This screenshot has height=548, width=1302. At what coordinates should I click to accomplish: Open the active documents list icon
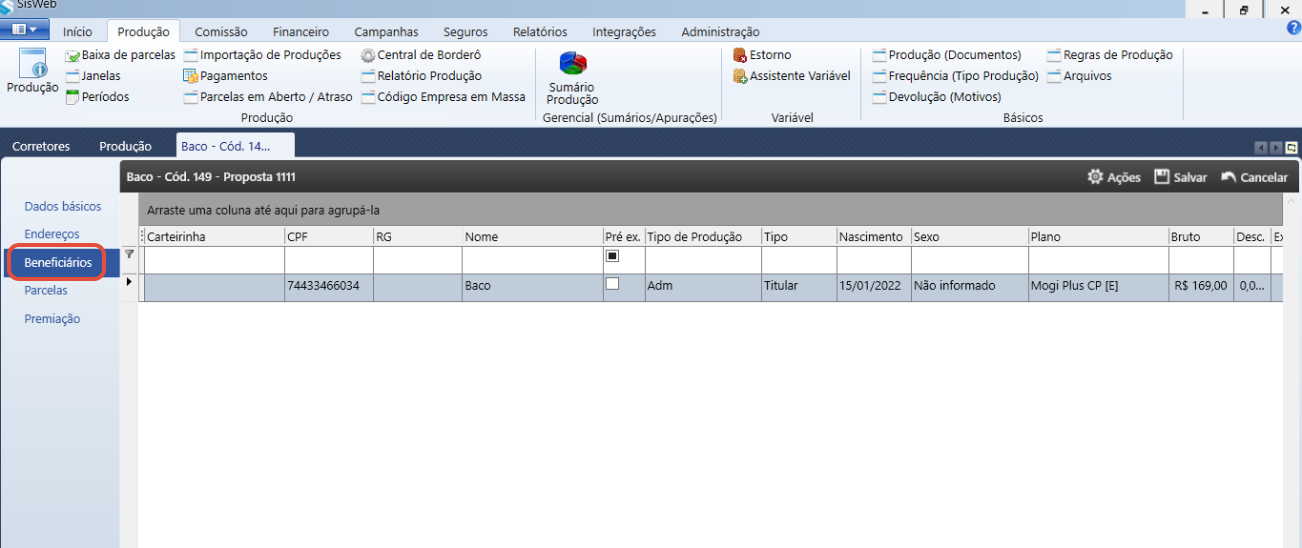1292,147
